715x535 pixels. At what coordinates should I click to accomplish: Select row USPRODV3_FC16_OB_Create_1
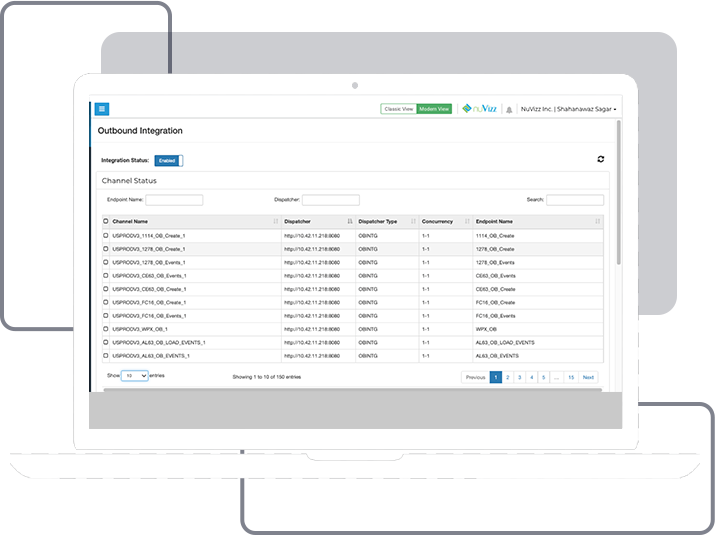(106, 302)
